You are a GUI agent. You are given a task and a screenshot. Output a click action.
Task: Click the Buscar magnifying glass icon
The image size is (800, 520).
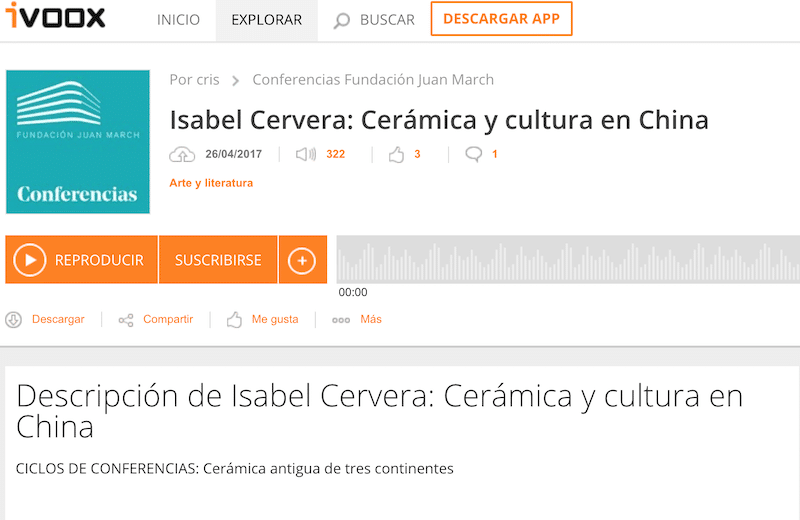[342, 21]
